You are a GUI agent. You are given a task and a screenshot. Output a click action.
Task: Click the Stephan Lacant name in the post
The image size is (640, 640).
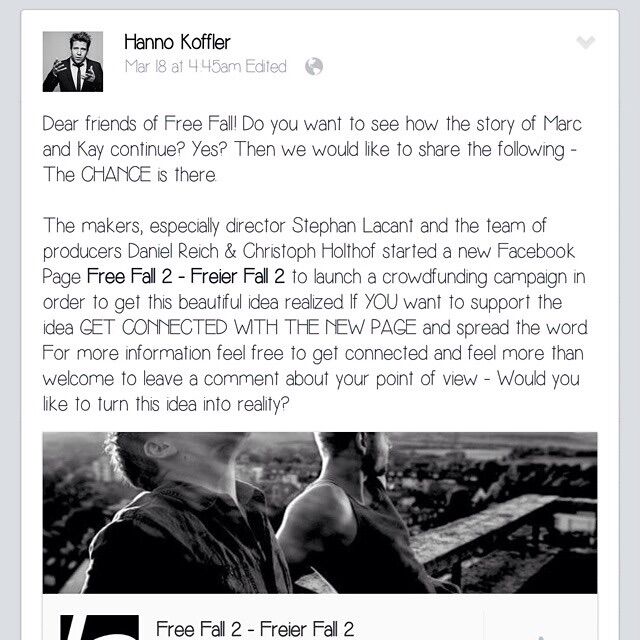[352, 226]
